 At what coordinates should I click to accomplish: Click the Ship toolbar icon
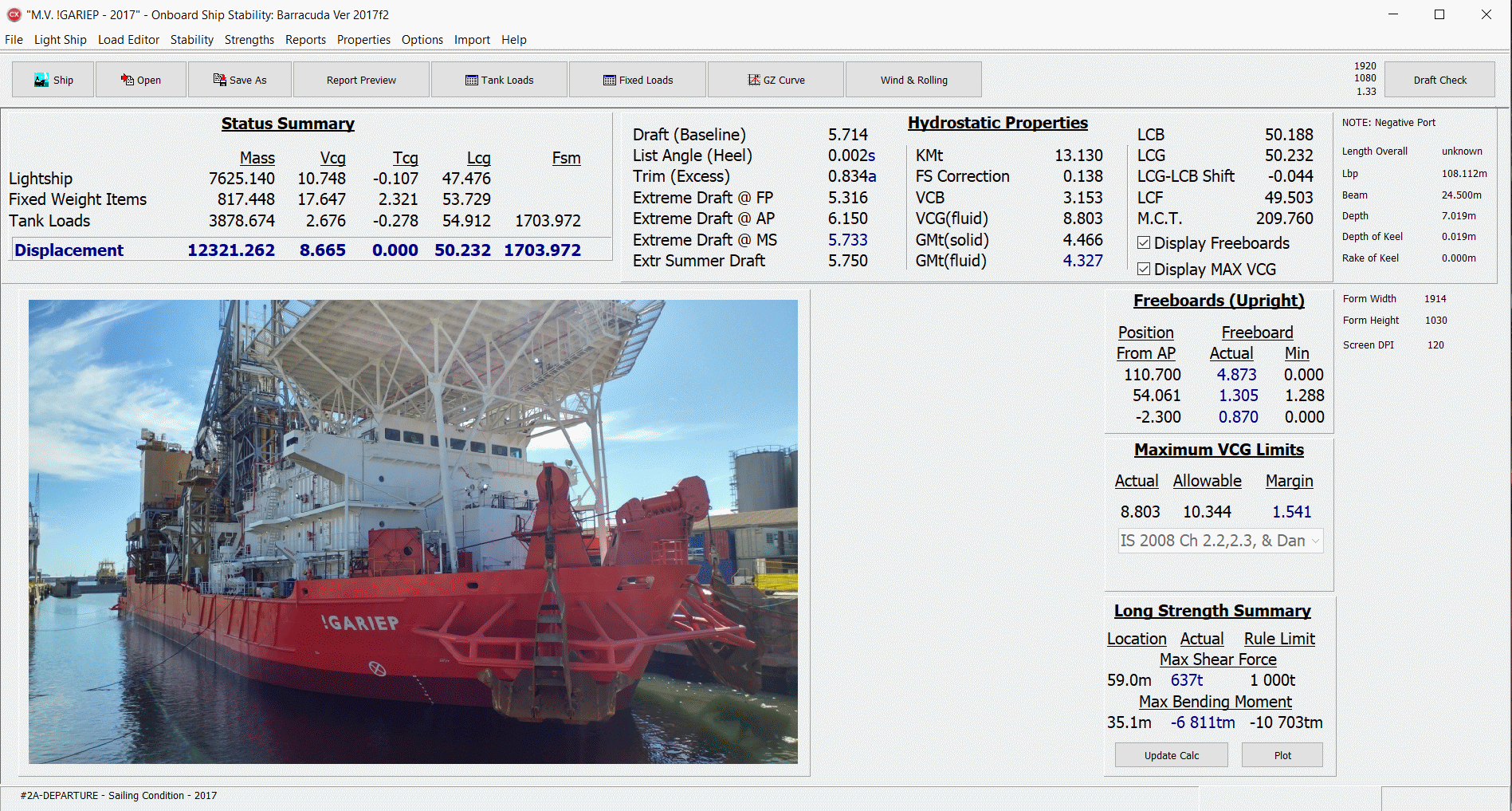coord(41,81)
